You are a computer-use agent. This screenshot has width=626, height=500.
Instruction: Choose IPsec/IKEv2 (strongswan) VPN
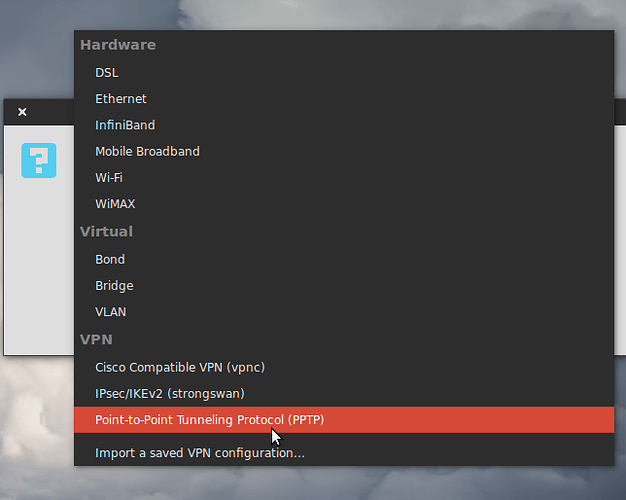pos(170,393)
